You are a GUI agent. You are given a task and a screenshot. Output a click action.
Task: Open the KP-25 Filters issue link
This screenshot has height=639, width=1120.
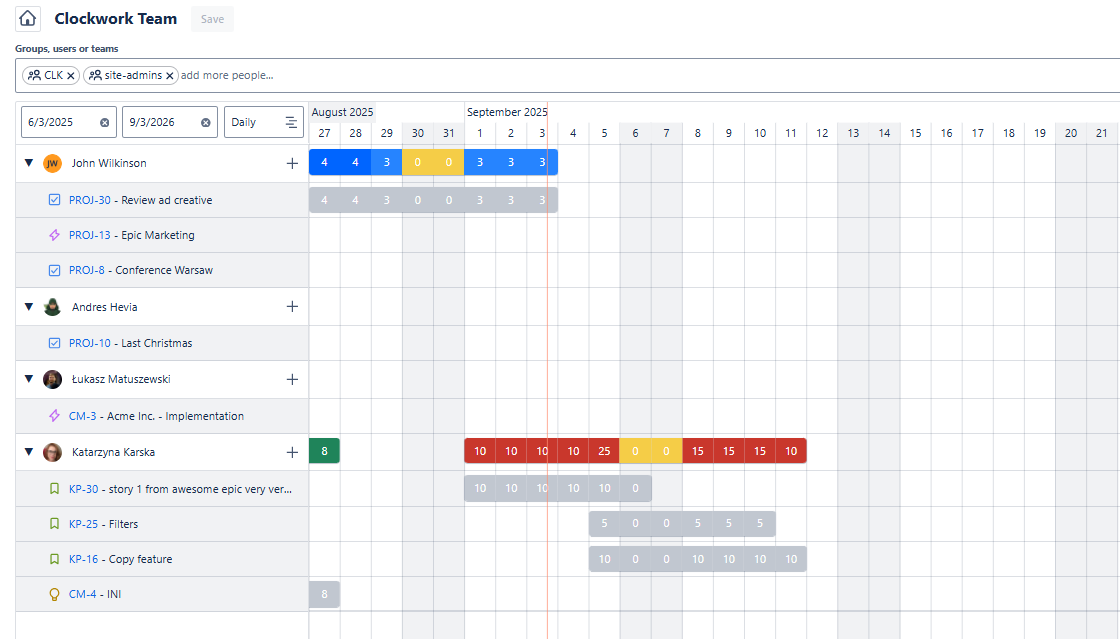83,524
